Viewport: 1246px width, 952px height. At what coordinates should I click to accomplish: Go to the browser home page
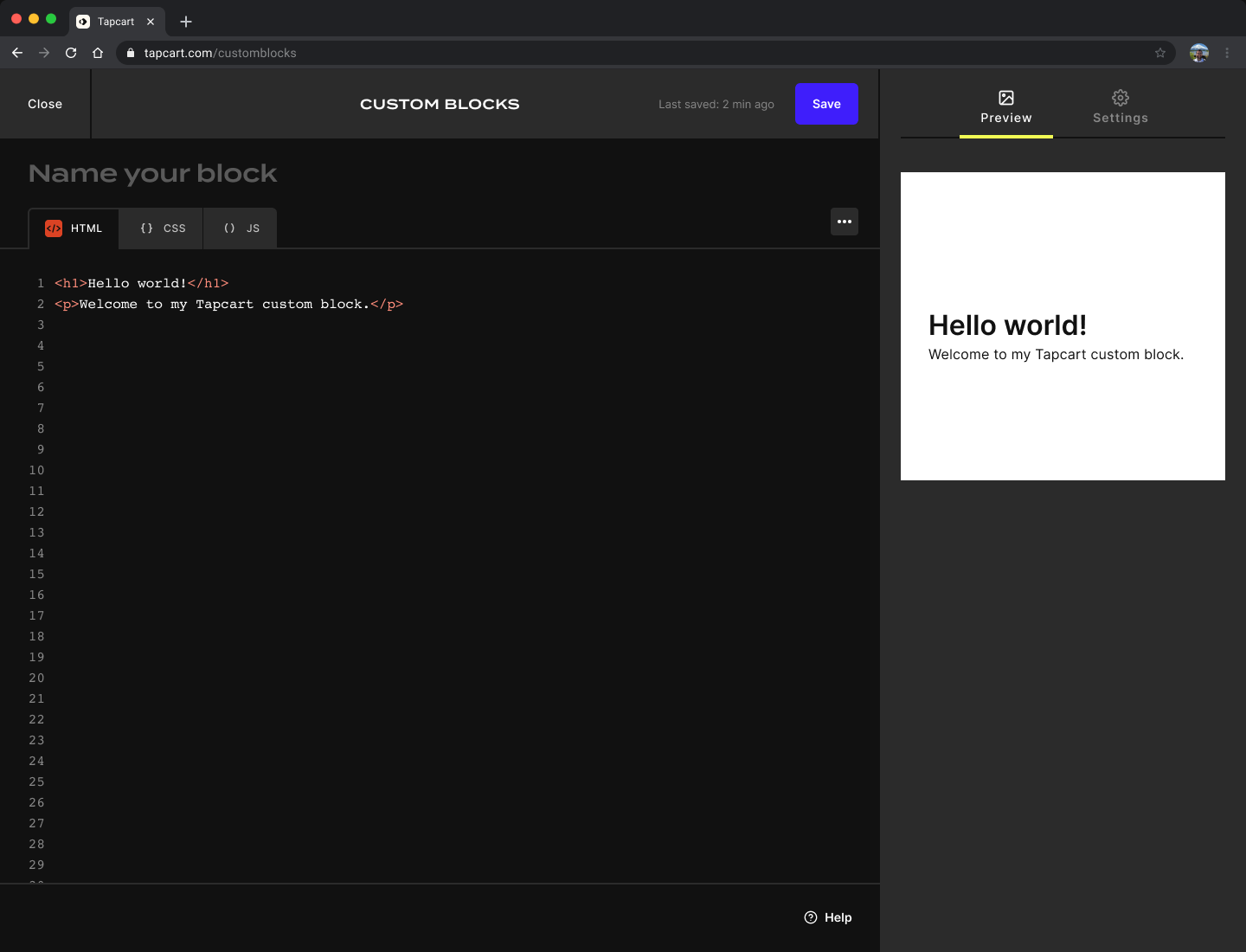click(98, 53)
